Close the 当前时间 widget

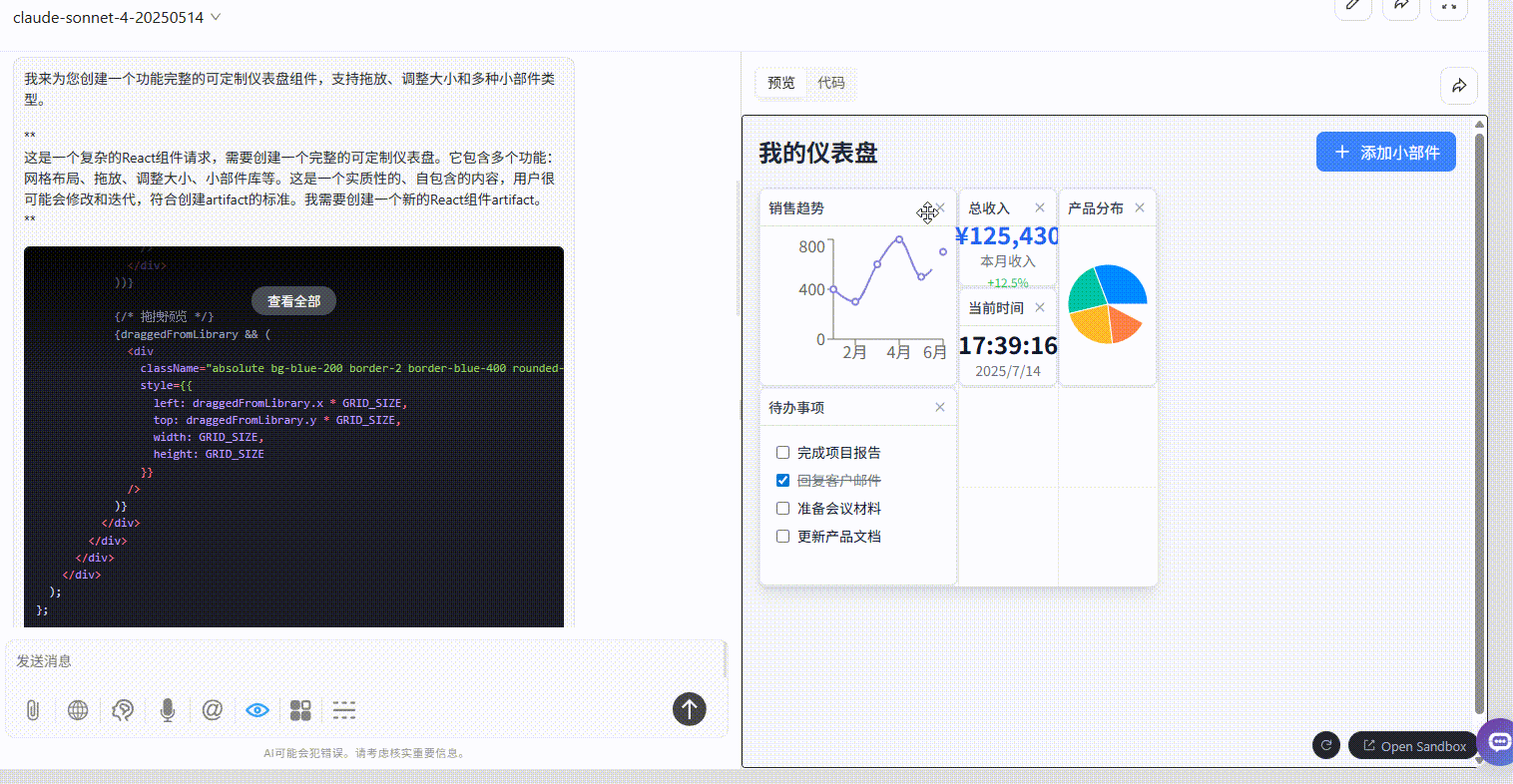[x=1040, y=307]
